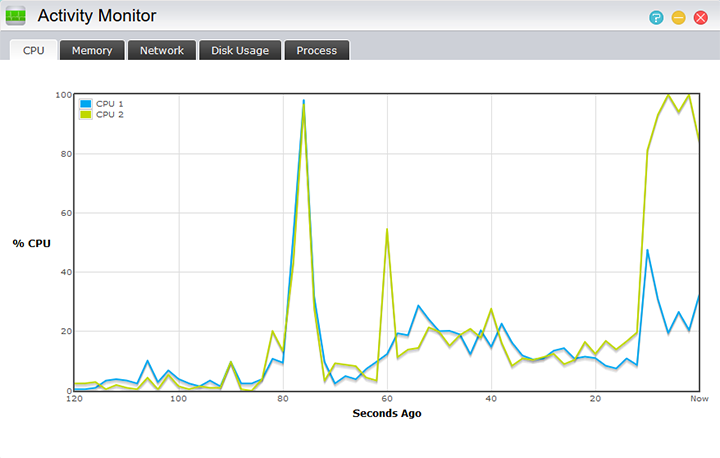
Task: Go to the Process tab
Action: point(316,50)
